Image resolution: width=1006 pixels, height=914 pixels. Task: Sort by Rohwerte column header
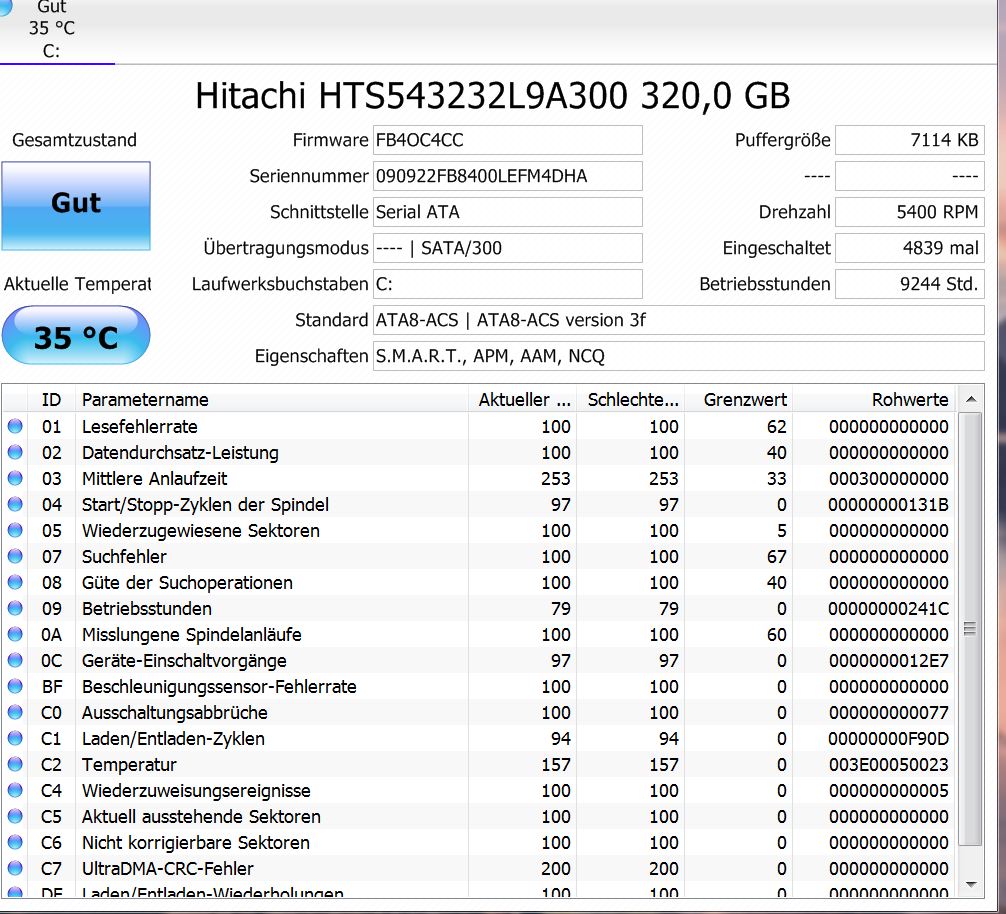click(874, 400)
